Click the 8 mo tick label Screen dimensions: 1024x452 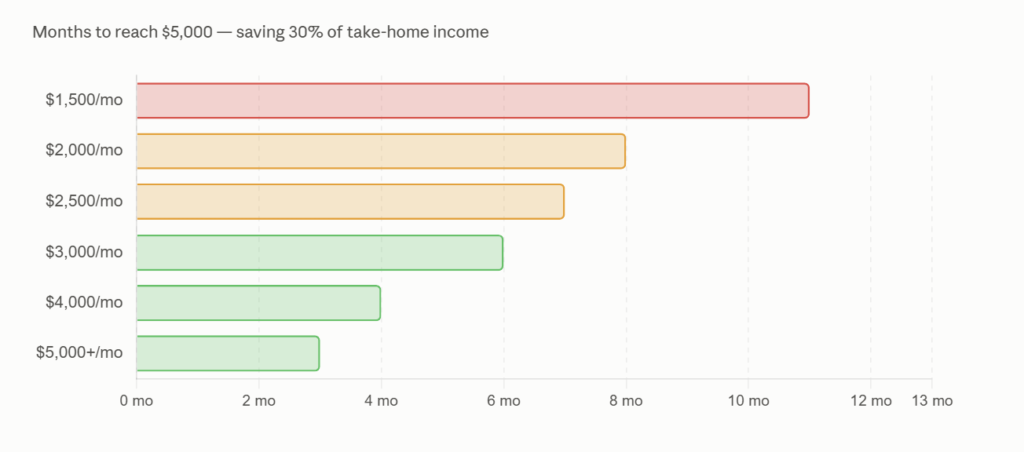coord(626,401)
